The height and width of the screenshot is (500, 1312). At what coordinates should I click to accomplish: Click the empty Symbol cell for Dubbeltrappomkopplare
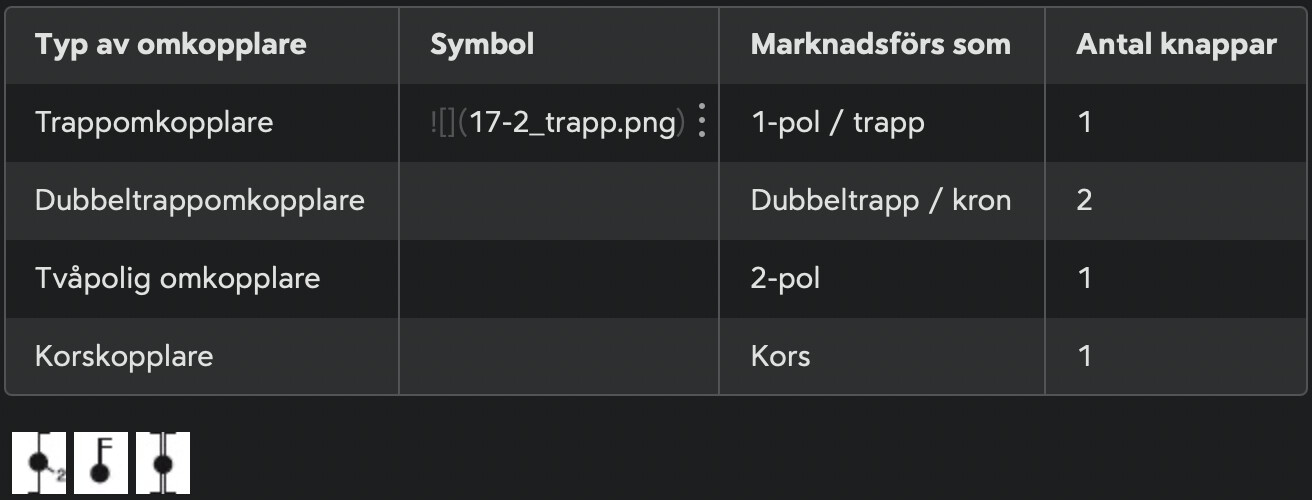point(559,201)
